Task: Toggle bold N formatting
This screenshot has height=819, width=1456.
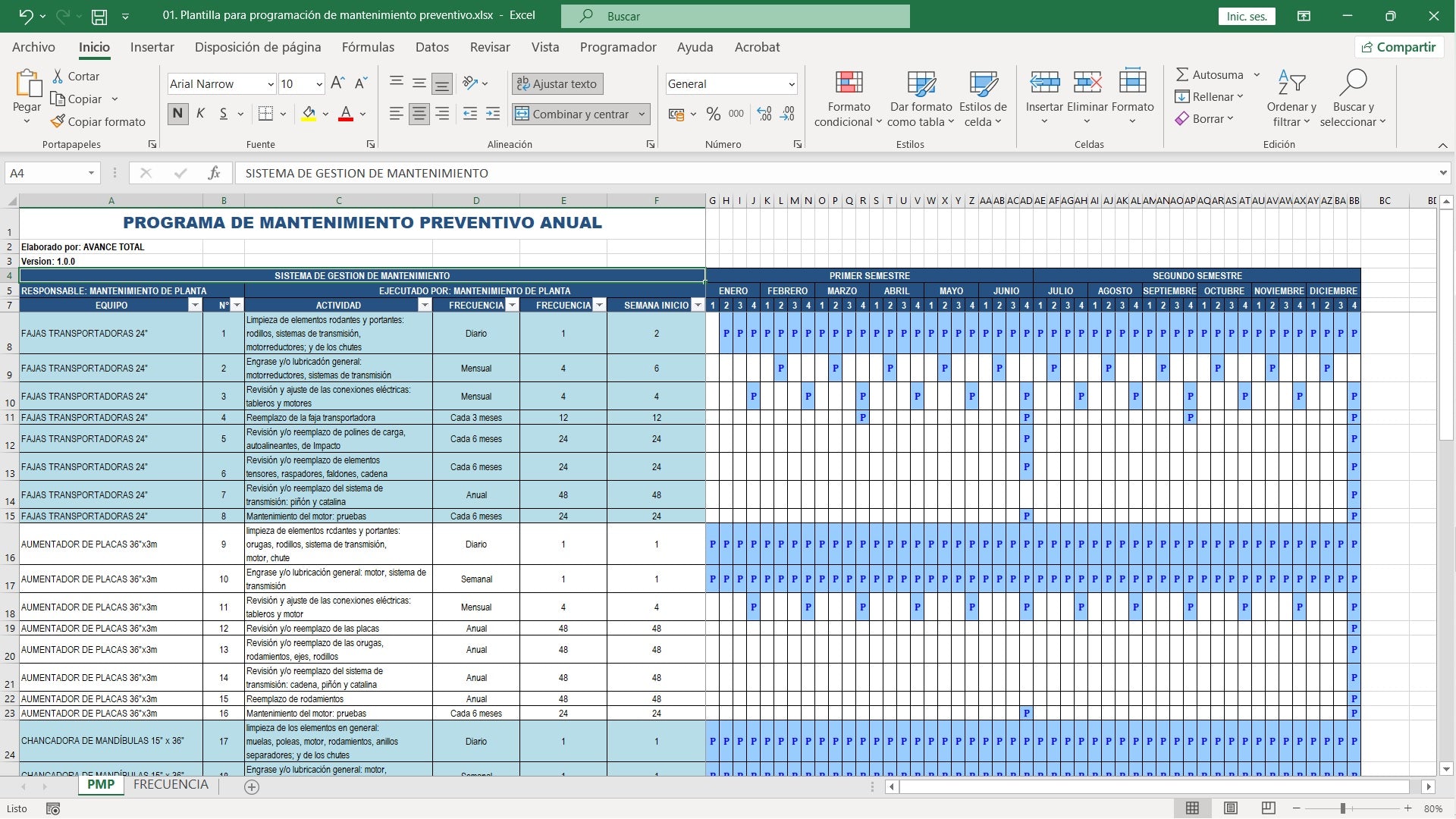Action: [177, 114]
